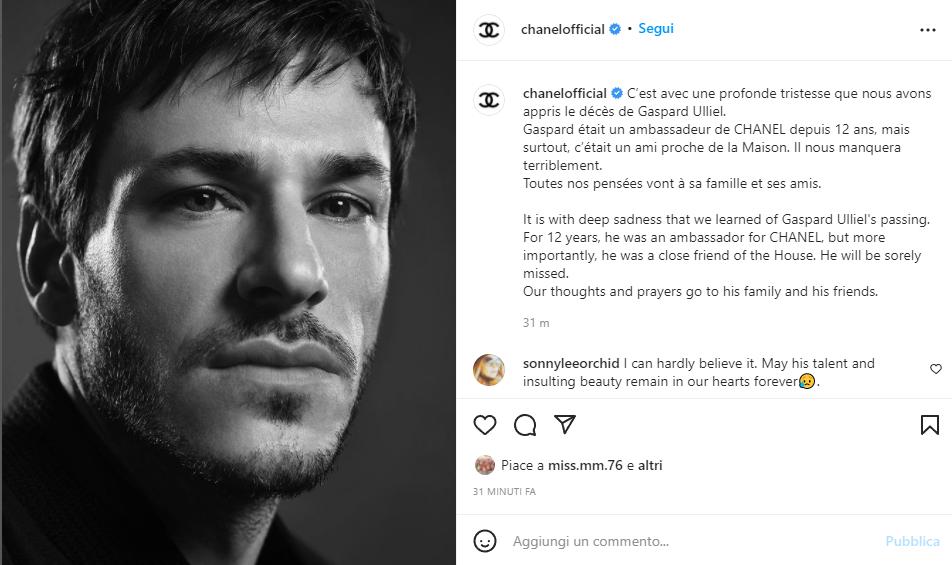Open sonnyleeorchid username link

(571, 364)
